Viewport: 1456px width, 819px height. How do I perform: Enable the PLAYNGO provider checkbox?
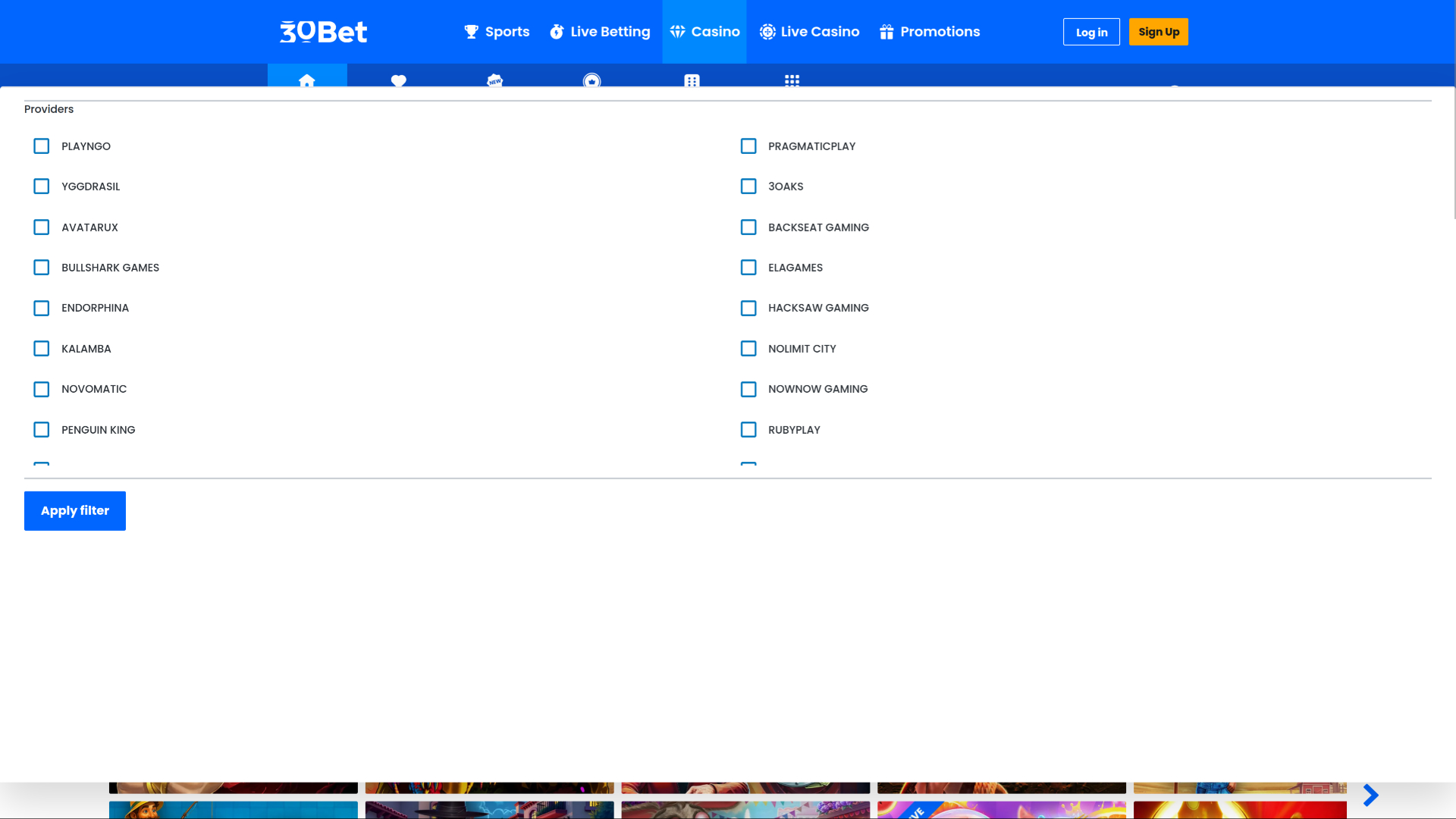41,146
